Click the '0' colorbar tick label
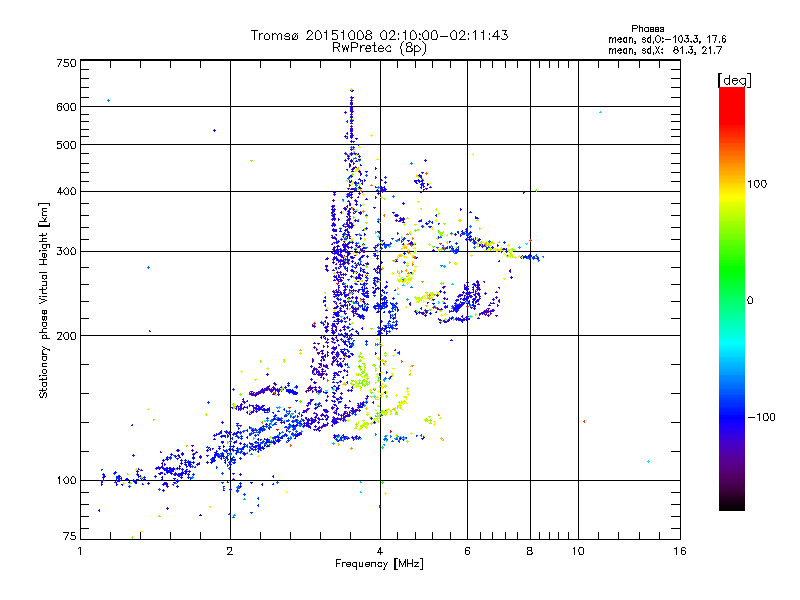The height and width of the screenshot is (600, 800). (x=750, y=300)
